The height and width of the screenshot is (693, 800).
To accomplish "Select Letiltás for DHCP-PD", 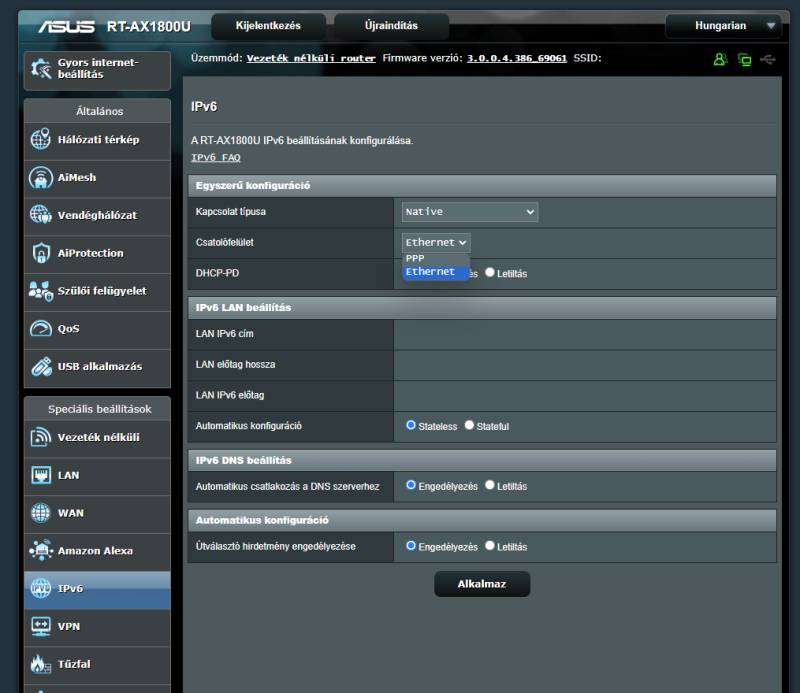I will (x=490, y=273).
